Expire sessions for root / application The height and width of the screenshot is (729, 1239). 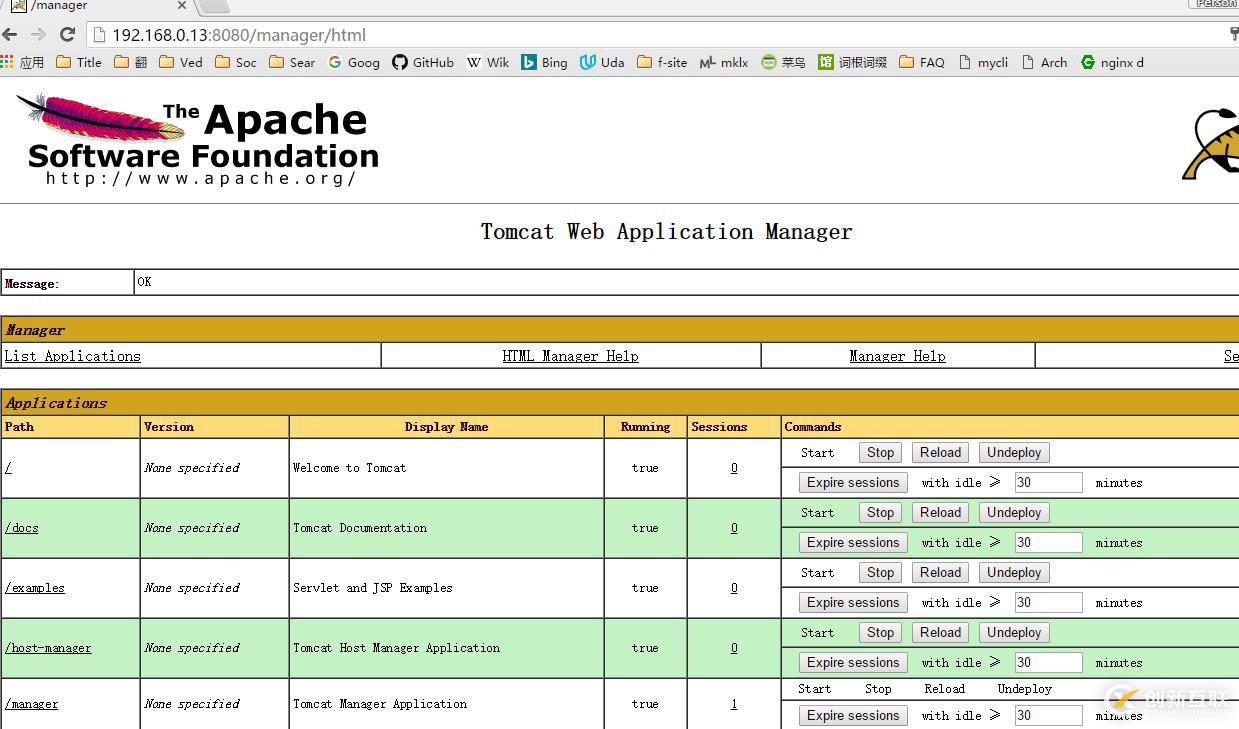(x=853, y=483)
